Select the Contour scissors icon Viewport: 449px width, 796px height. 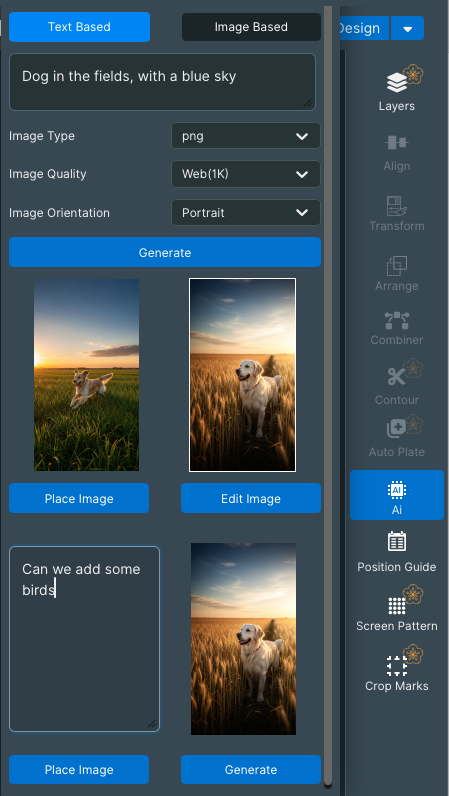[x=397, y=377]
